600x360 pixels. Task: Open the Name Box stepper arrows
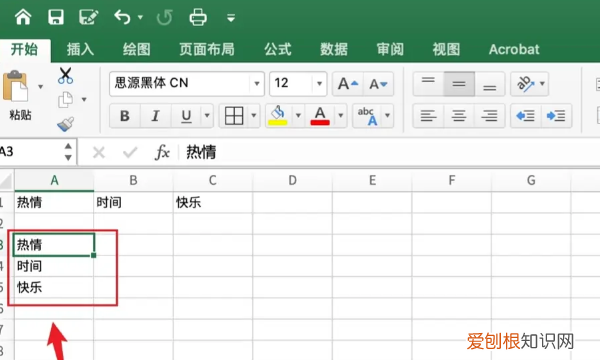68,152
